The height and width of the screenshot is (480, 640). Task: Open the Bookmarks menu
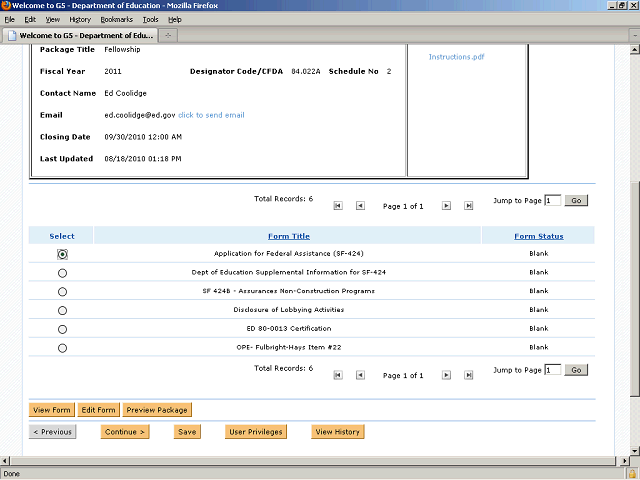coord(116,20)
